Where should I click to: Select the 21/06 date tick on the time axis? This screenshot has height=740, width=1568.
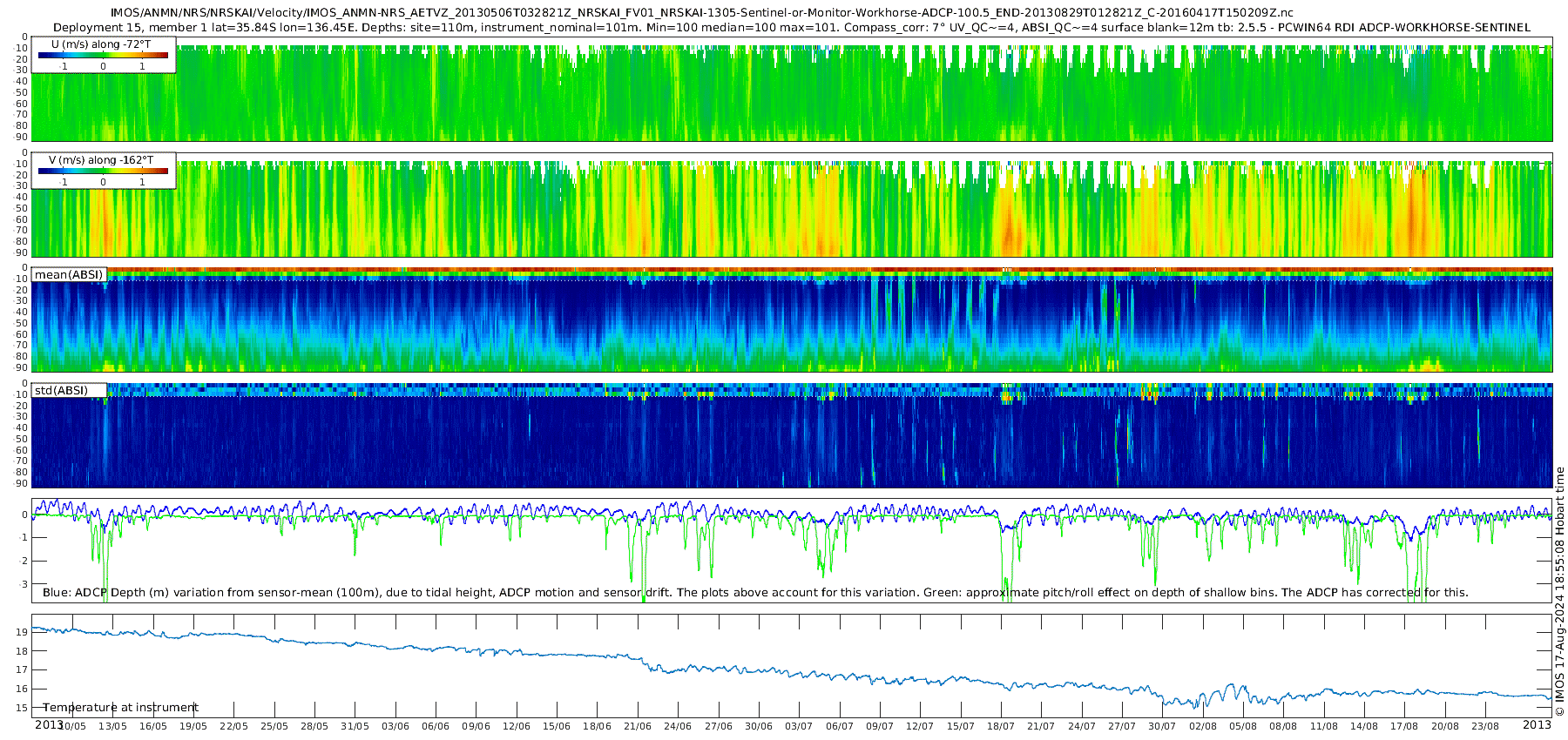[638, 726]
